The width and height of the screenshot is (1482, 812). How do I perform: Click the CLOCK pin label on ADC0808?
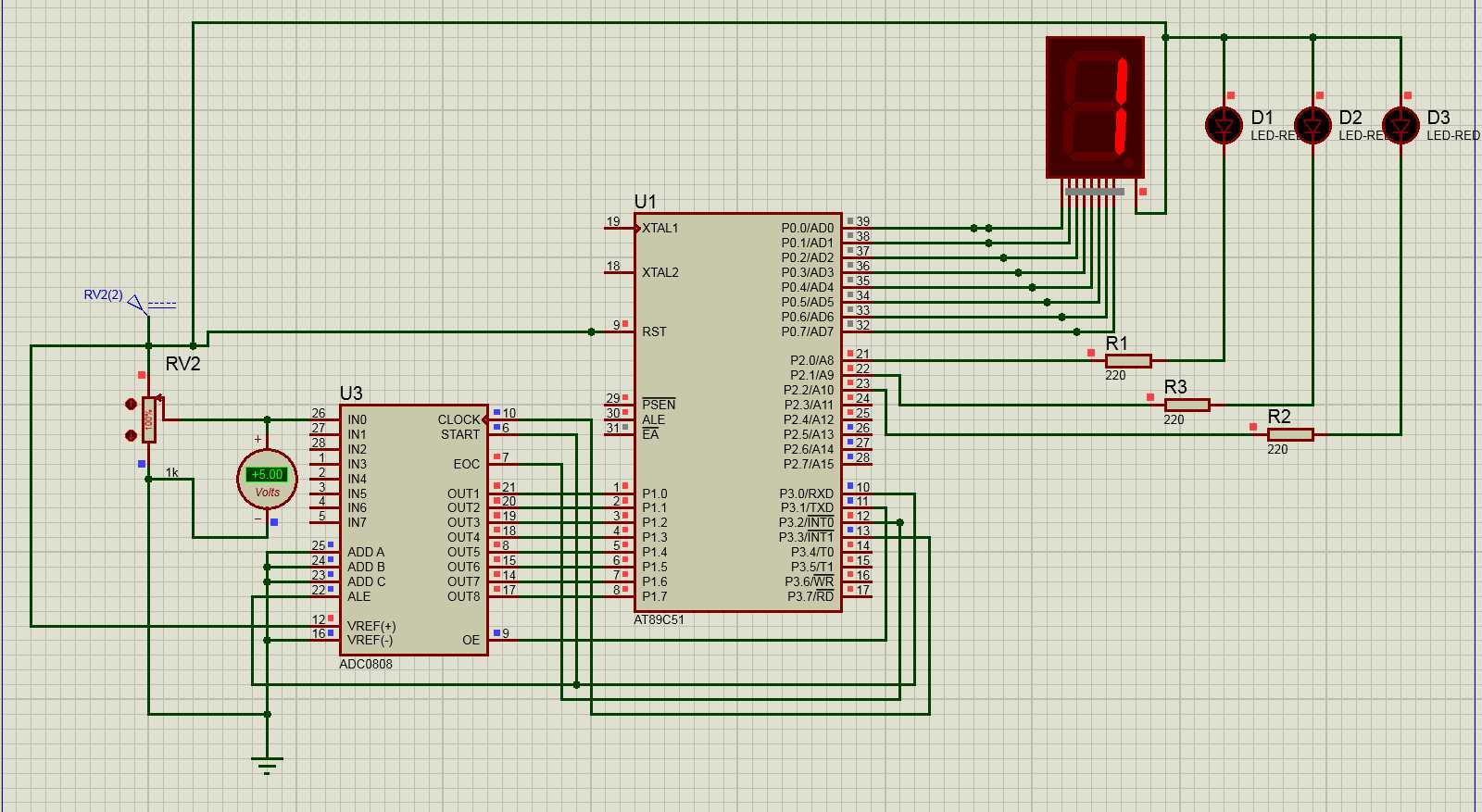(x=458, y=419)
